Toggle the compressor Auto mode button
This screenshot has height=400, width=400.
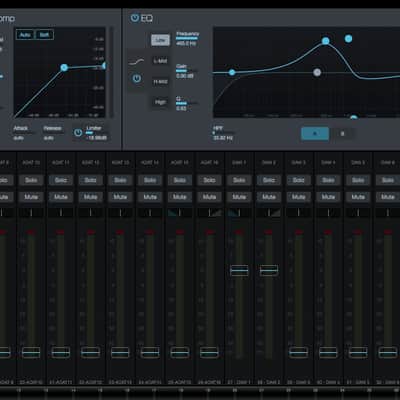25,35
